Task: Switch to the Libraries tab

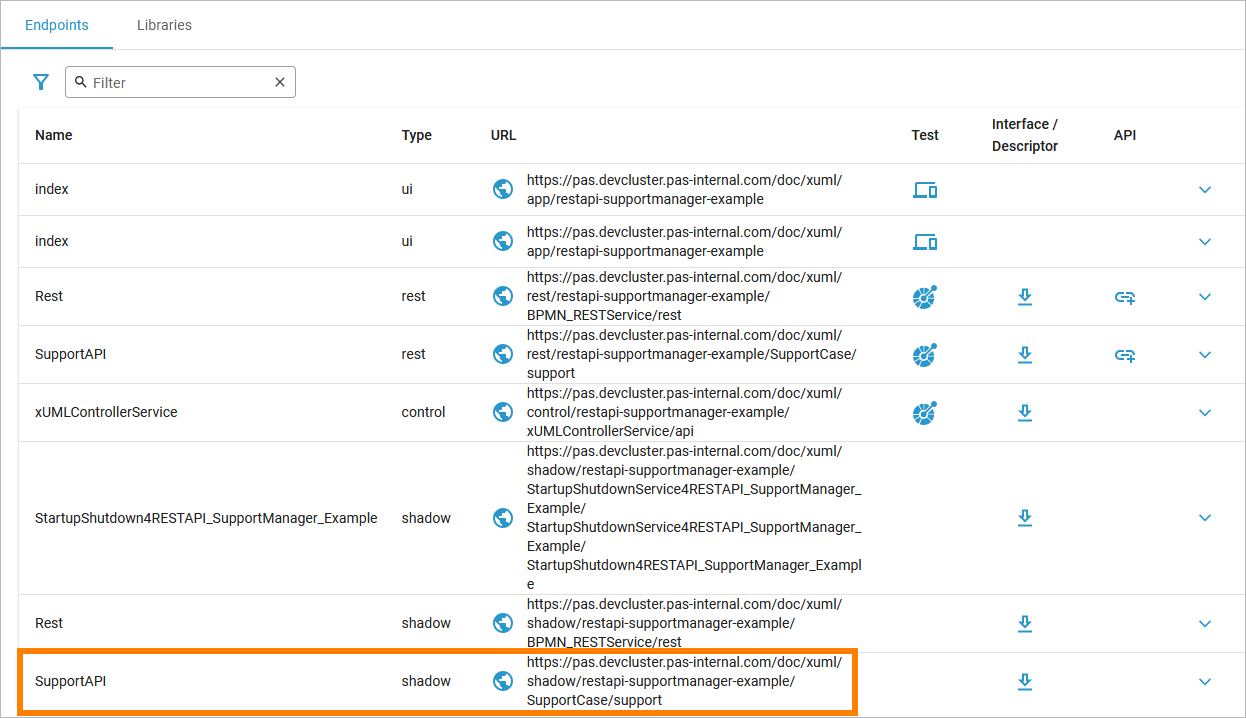Action: tap(164, 25)
